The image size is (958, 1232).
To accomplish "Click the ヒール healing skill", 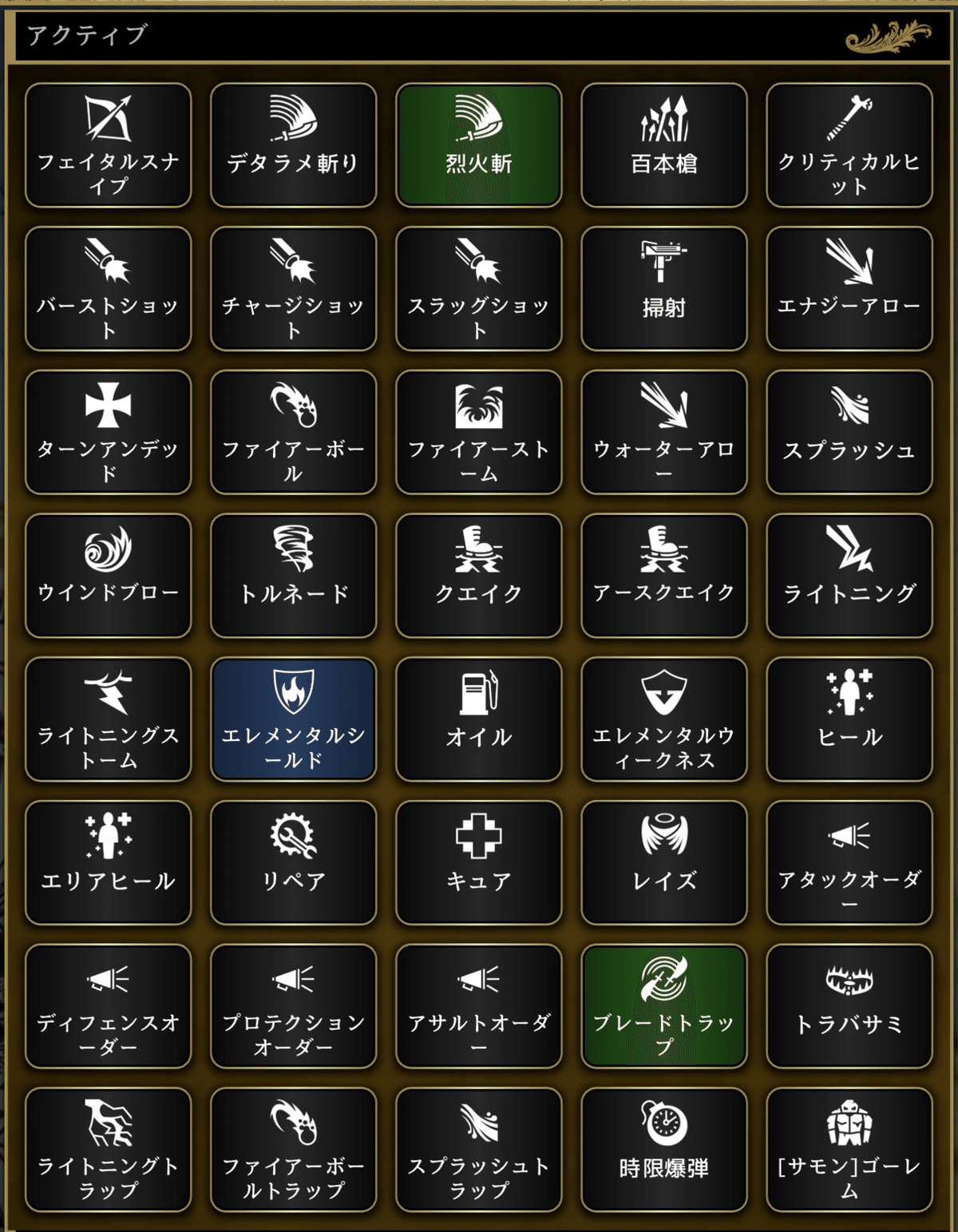I will coord(849,719).
